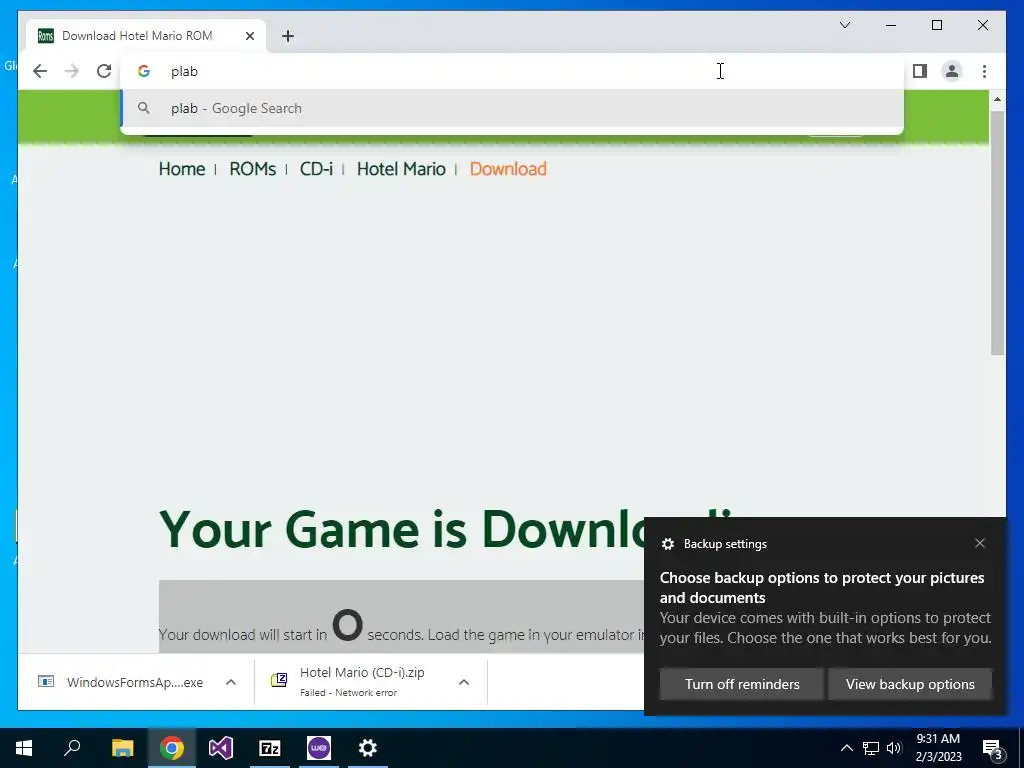The width and height of the screenshot is (1024, 768).
Task: Click the orange Download breadcrumb
Action: click(508, 169)
